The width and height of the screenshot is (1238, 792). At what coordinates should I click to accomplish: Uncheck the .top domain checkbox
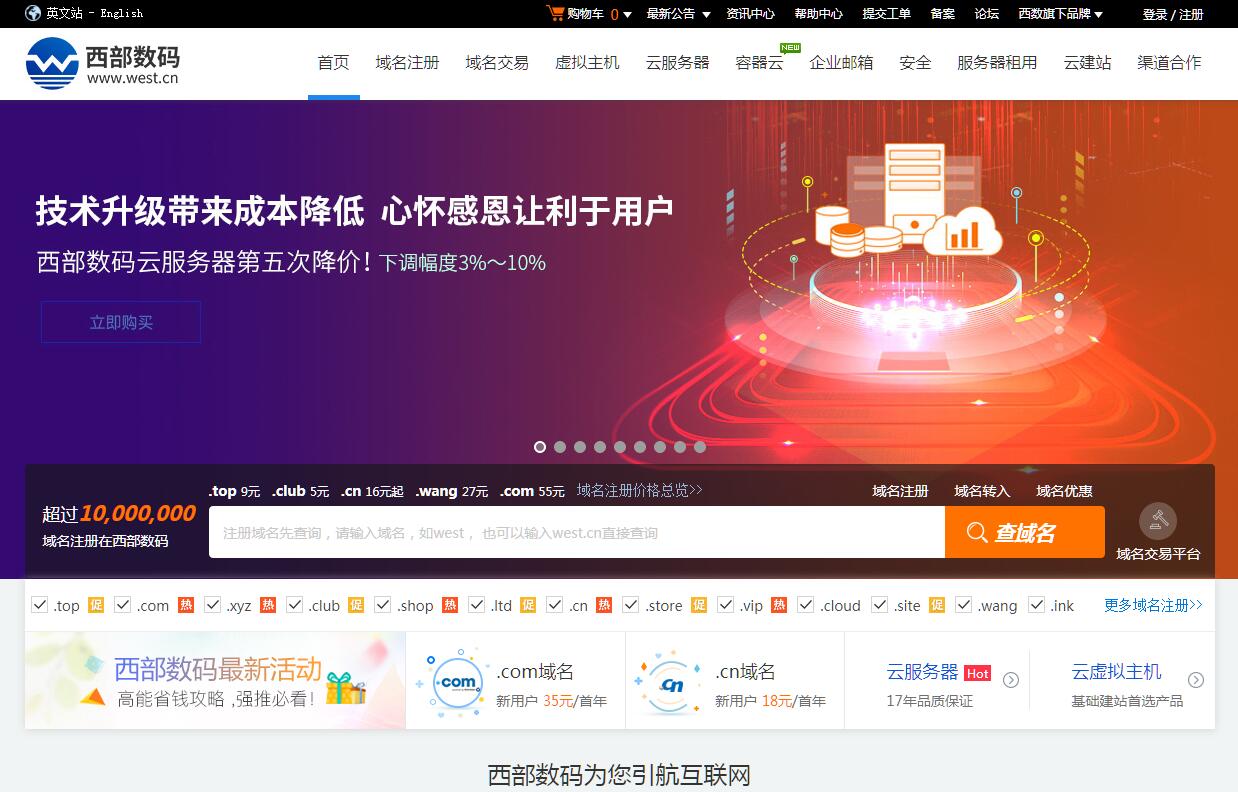click(40, 605)
